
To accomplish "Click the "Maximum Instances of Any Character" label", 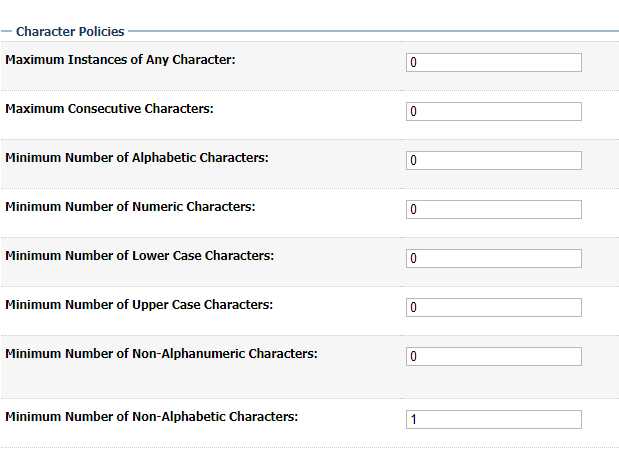I will pos(120,60).
